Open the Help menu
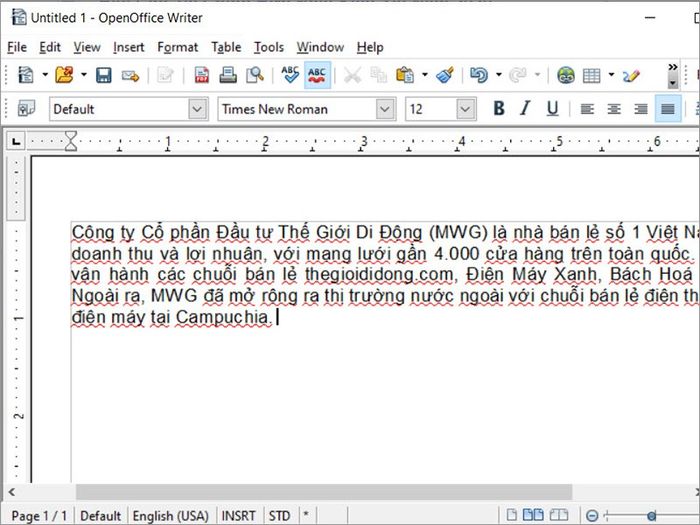The image size is (700, 525). point(370,47)
